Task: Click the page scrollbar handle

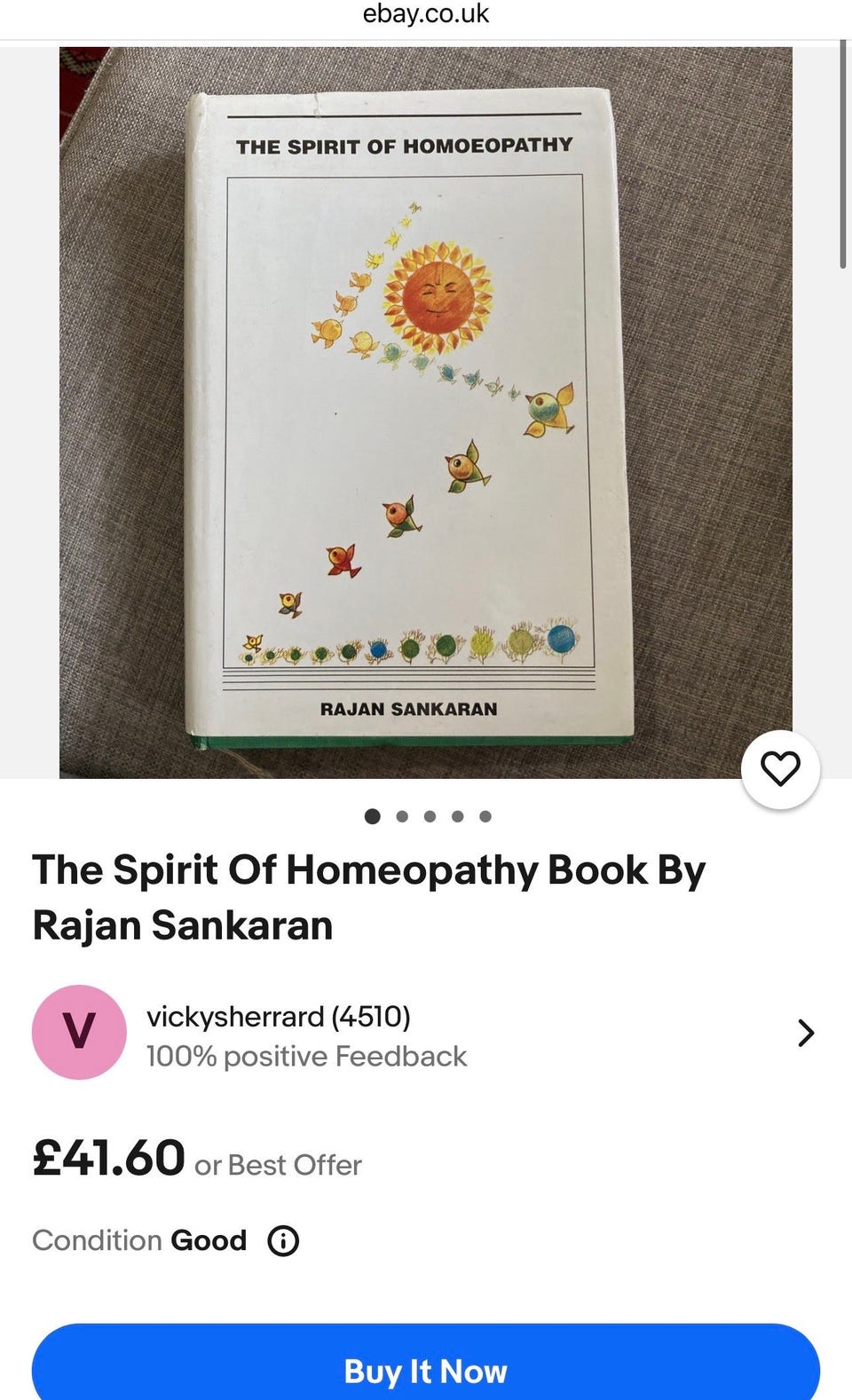Action: (843, 153)
